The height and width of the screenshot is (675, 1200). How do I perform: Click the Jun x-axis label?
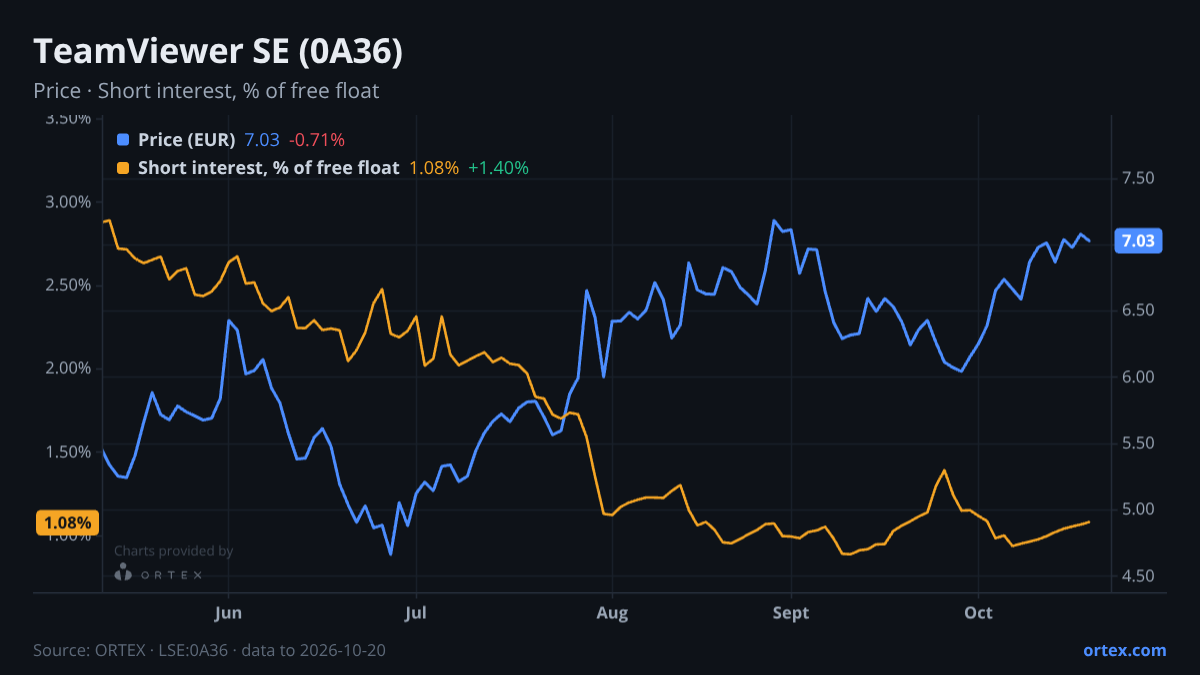pyautogui.click(x=229, y=613)
